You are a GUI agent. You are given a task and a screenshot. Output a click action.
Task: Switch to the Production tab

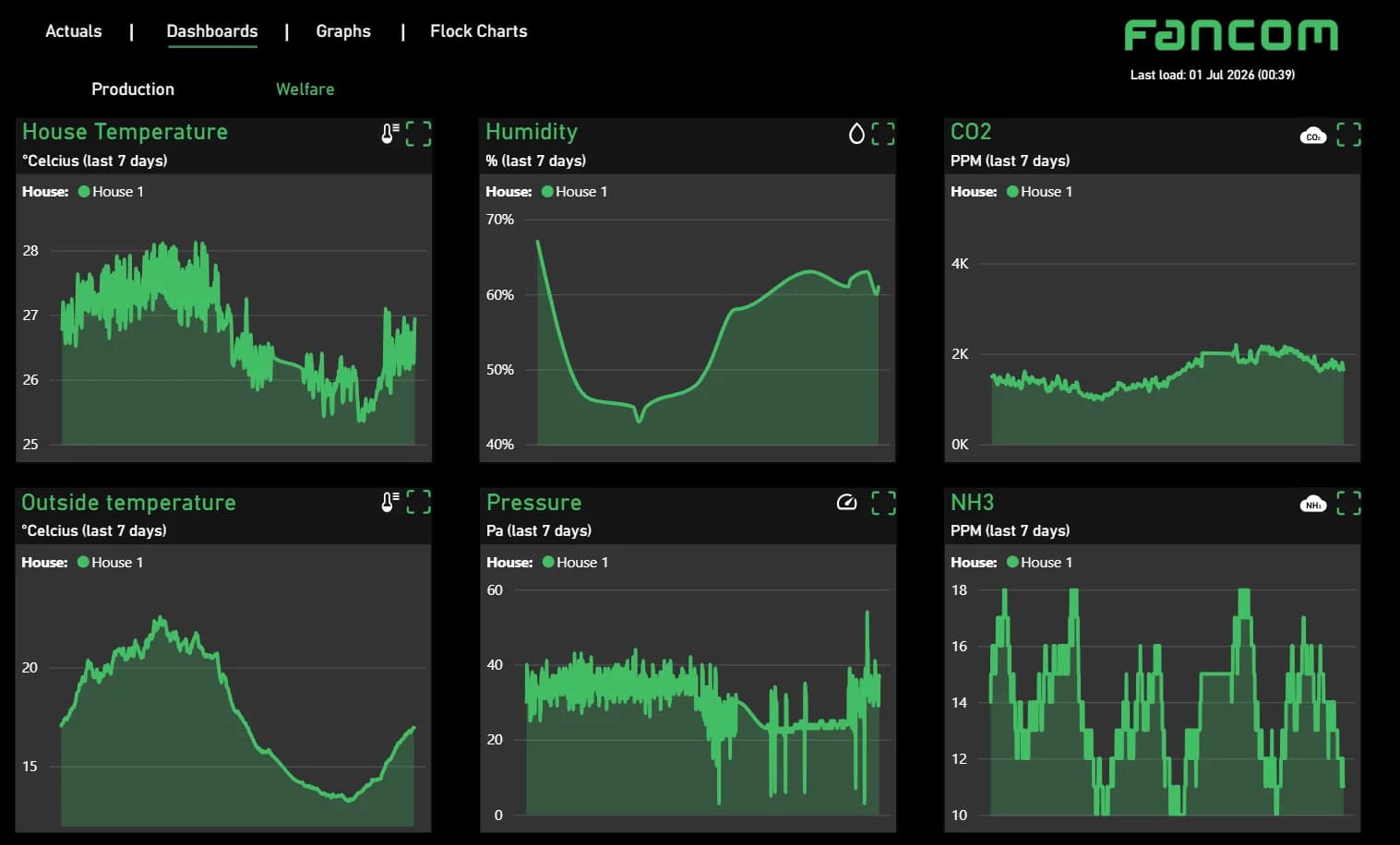133,89
